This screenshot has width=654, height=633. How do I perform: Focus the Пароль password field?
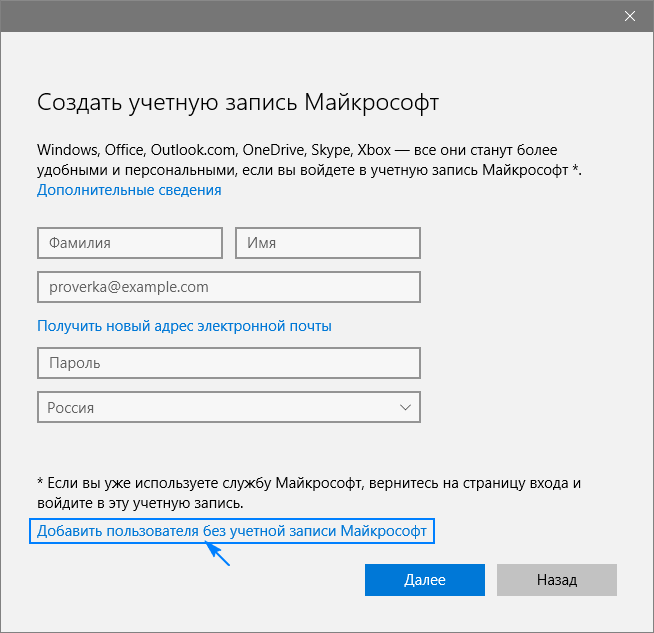pos(228,362)
